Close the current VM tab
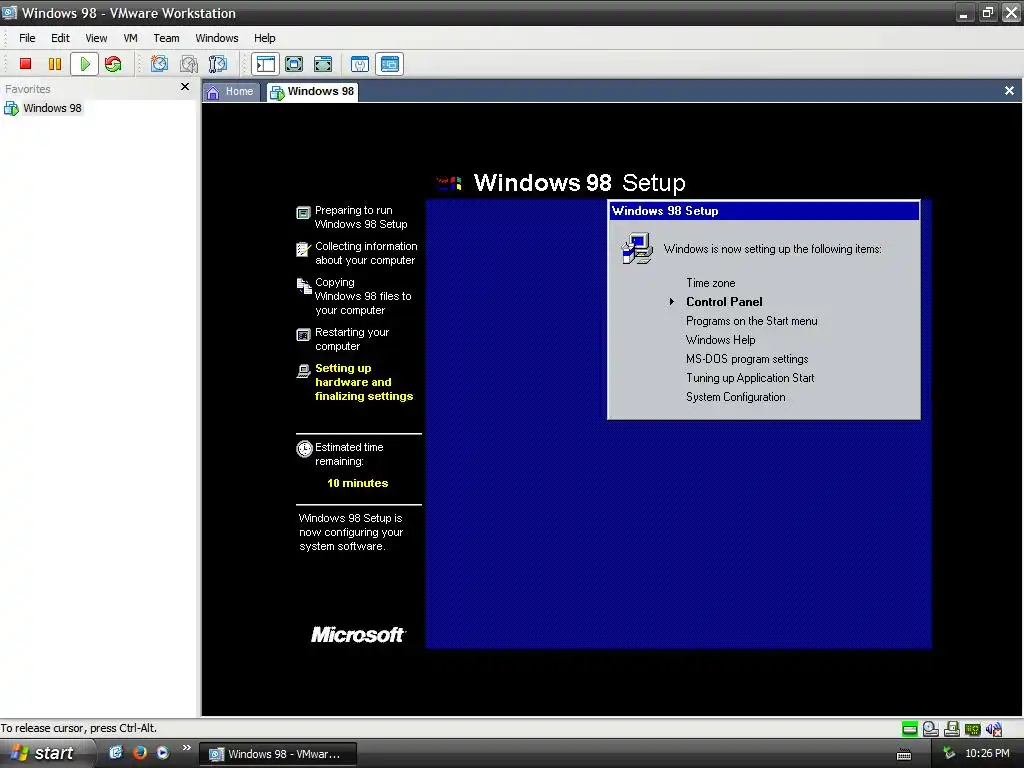The image size is (1024, 768). pos(1009,91)
